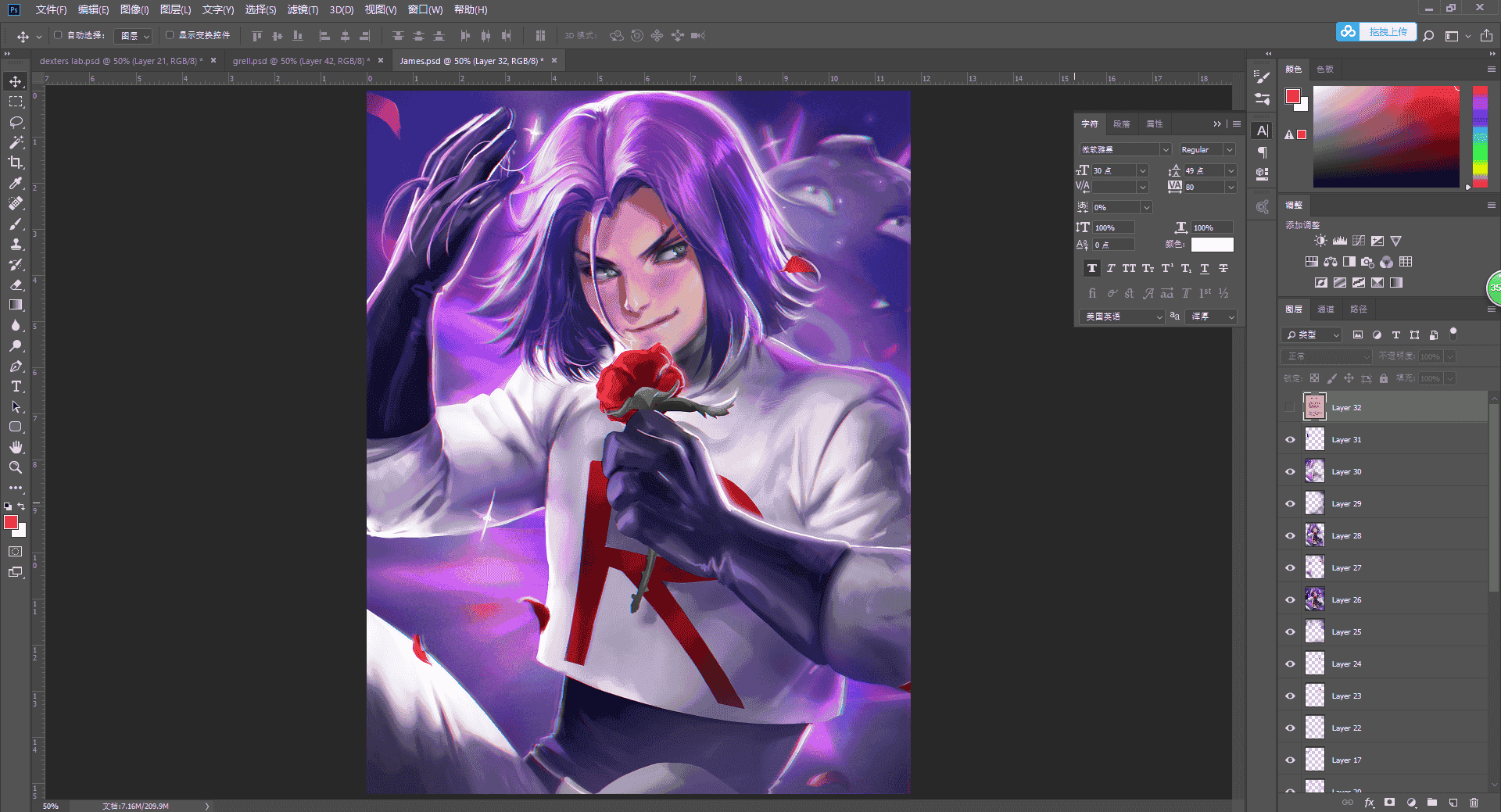Select the Horizontal Type tool
This screenshot has width=1501, height=812.
[x=16, y=386]
